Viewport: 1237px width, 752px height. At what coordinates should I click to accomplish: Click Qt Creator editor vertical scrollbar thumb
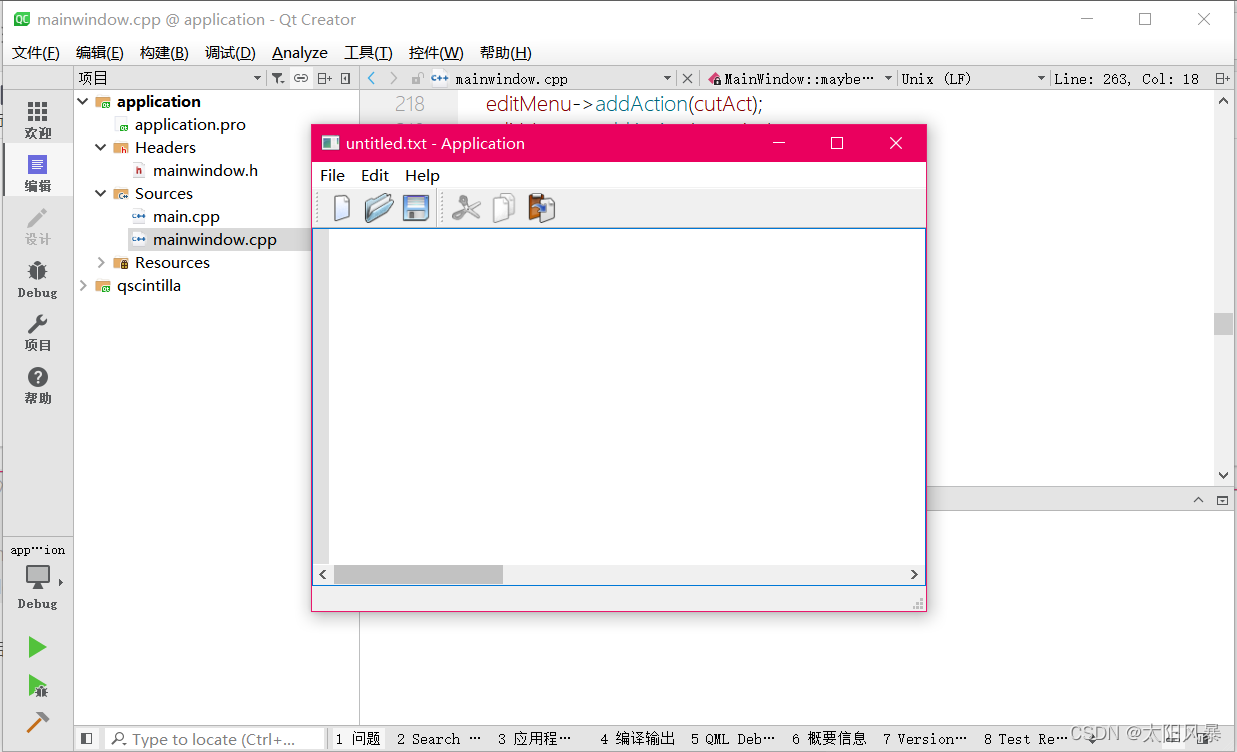tap(1223, 324)
